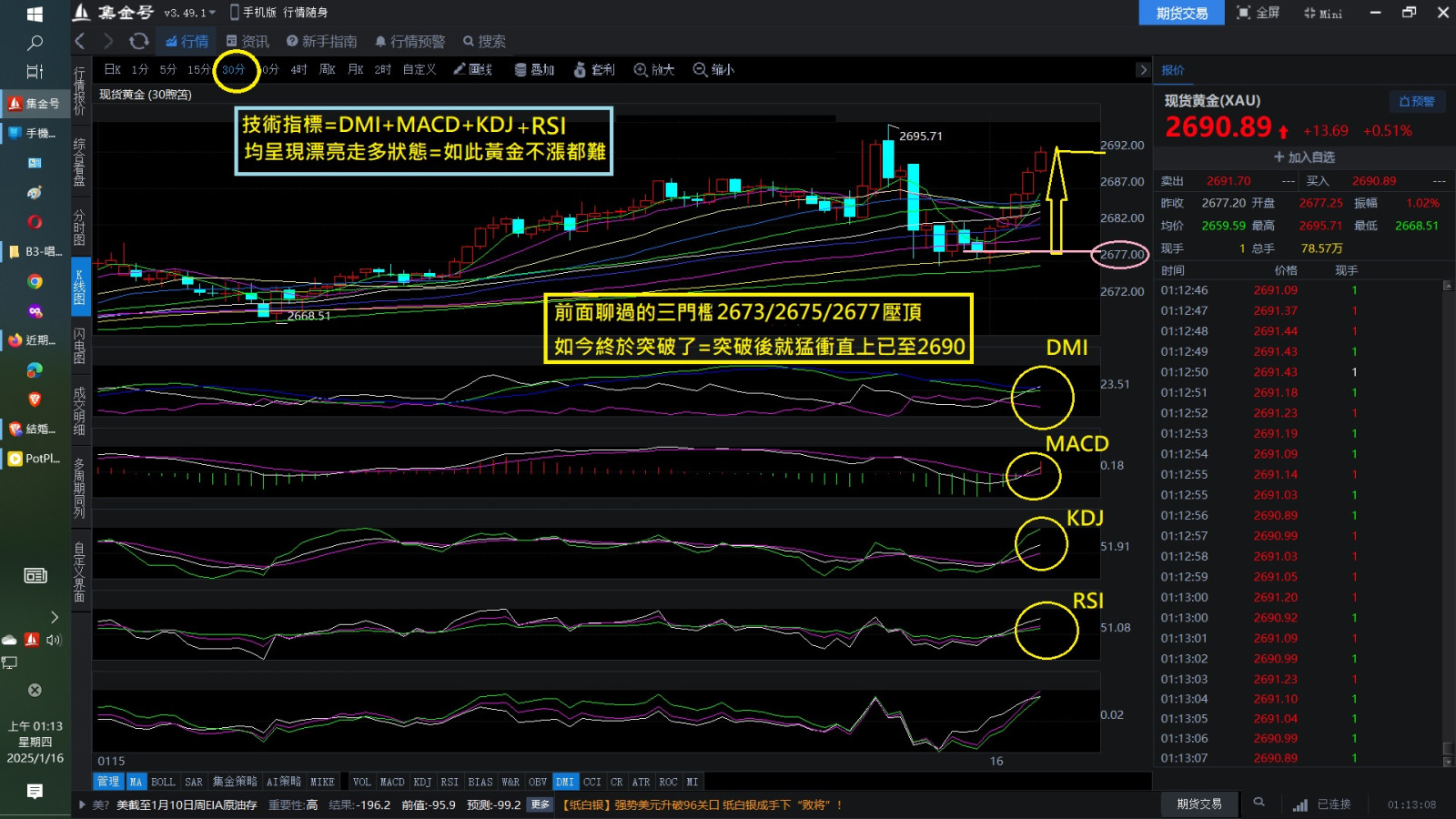The image size is (1456, 819).
Task: Check the 已连接 connection status icon
Action: [x=1301, y=804]
